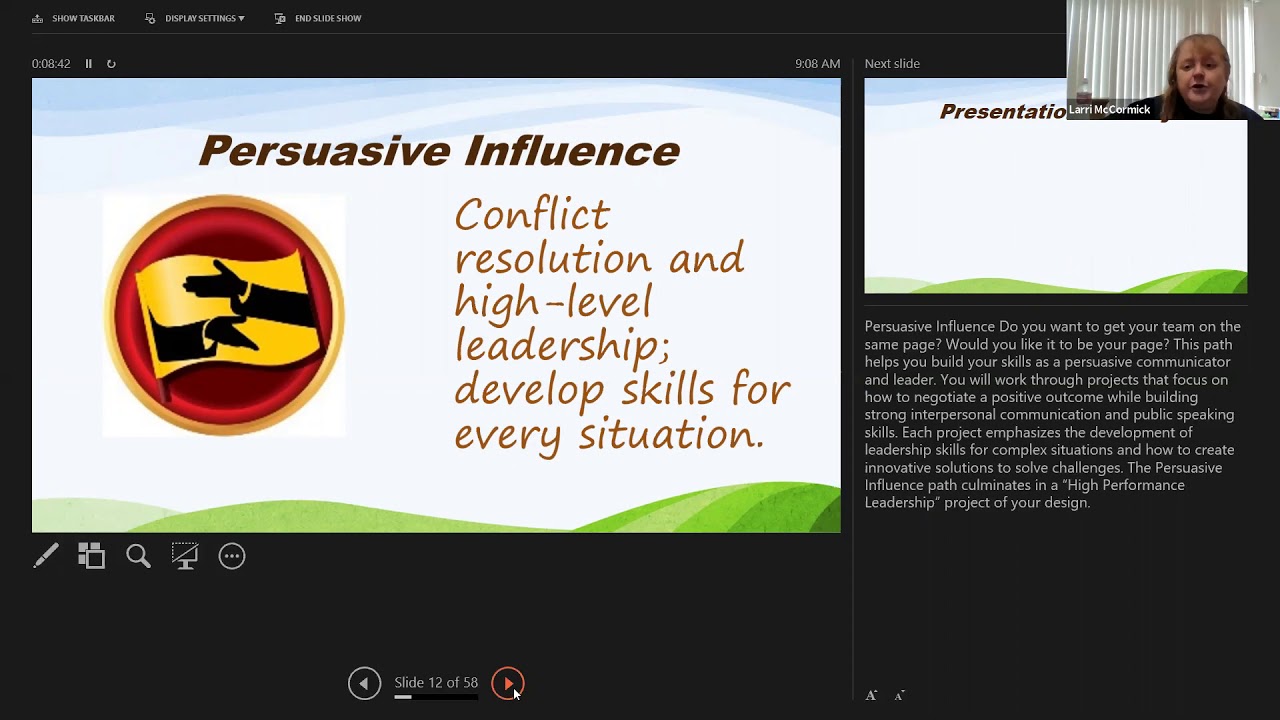Open More slide show options menu
This screenshot has width=1280, height=720.
pyautogui.click(x=232, y=556)
